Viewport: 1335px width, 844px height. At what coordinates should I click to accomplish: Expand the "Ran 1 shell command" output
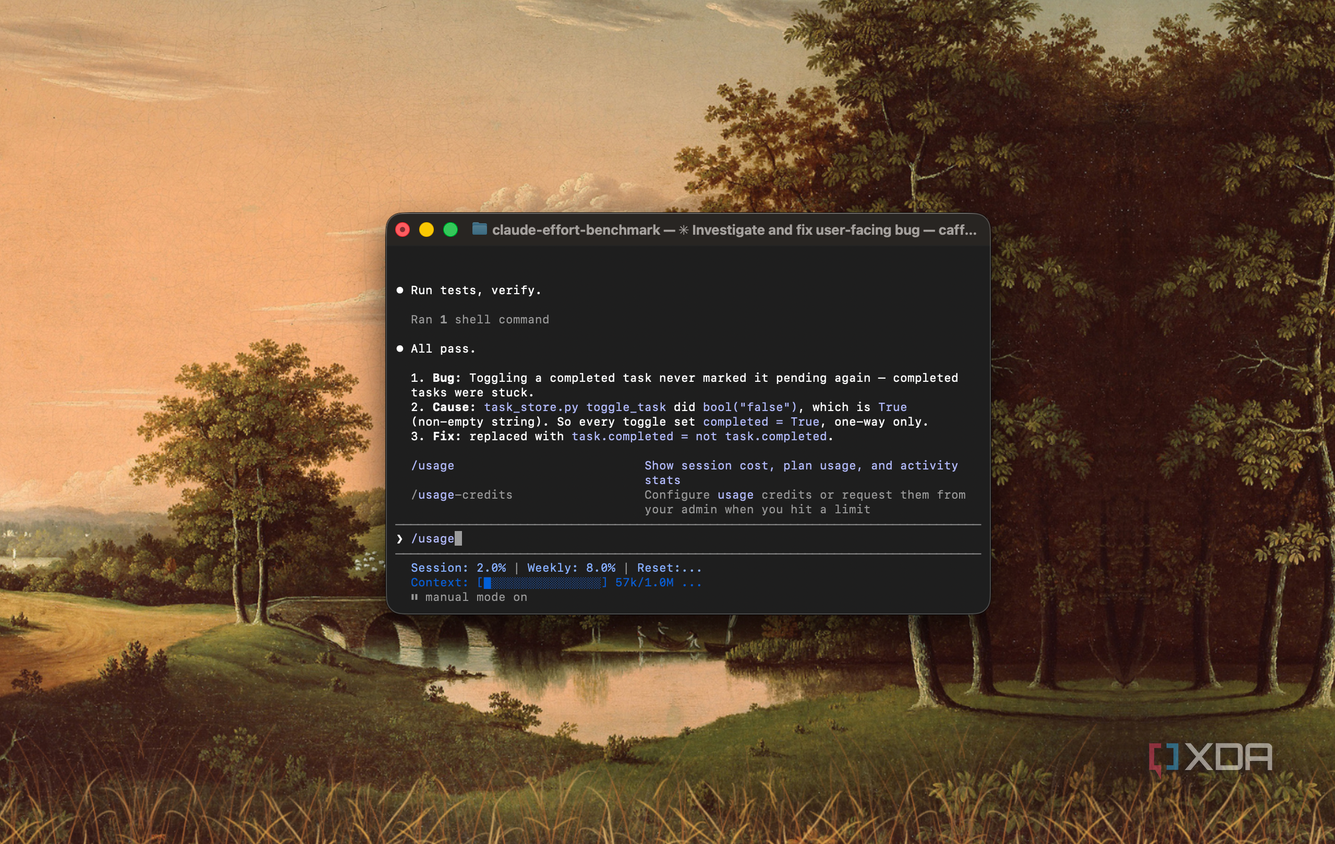480,320
